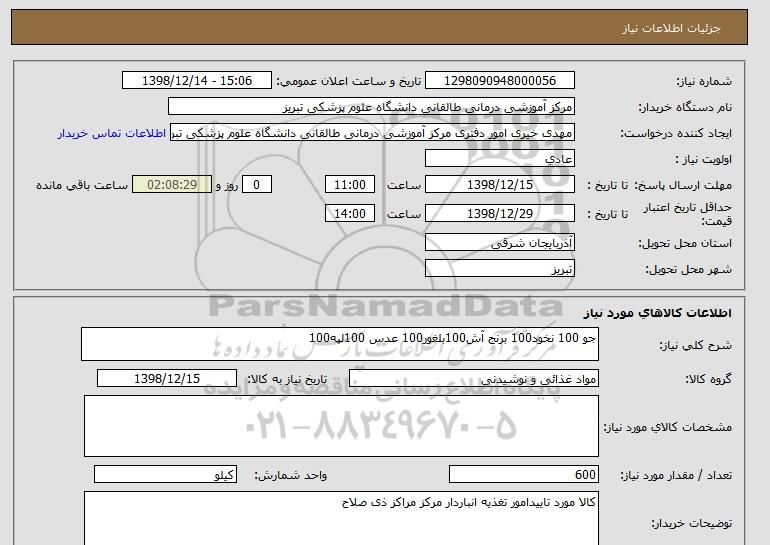Click the label توضیحات خریدار
Viewport: 770px width, 545px height.
[x=692, y=523]
